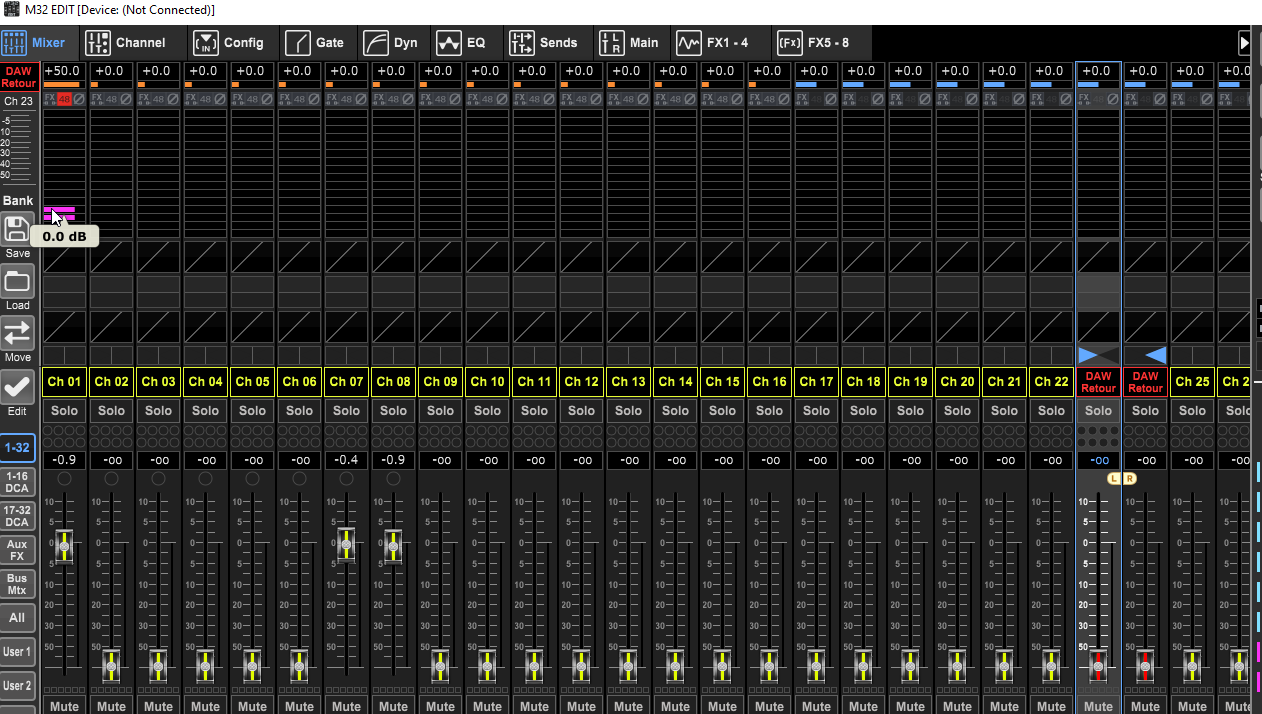
Task: Click the red DAW Retour left fader handle
Action: pos(1098,666)
